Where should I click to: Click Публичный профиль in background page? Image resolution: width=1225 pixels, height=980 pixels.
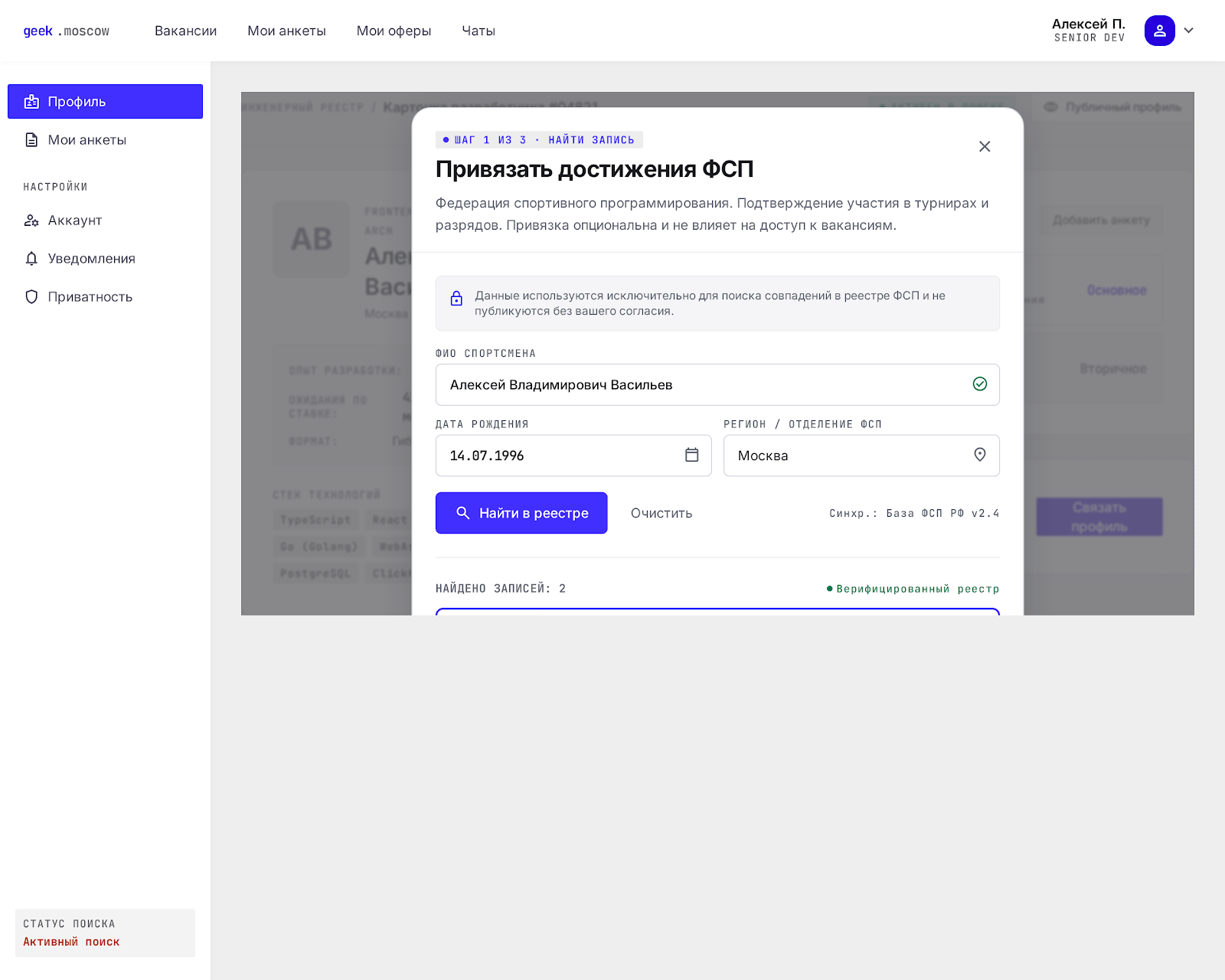(x=1113, y=107)
